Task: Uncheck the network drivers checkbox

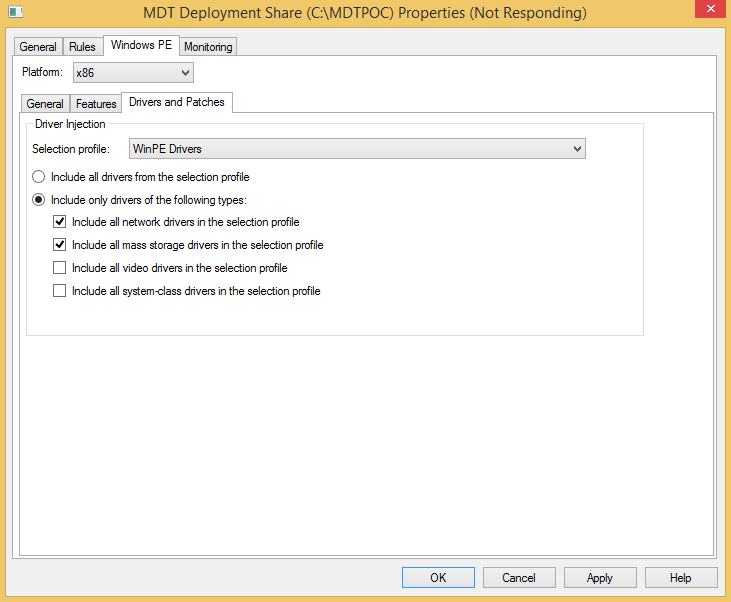Action: 59,221
